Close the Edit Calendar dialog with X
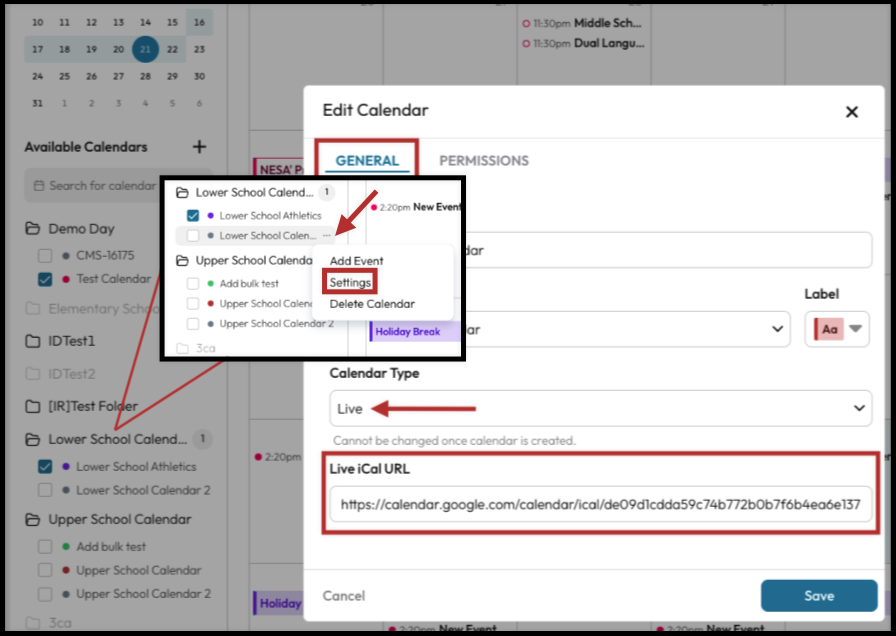The width and height of the screenshot is (896, 636). (852, 112)
